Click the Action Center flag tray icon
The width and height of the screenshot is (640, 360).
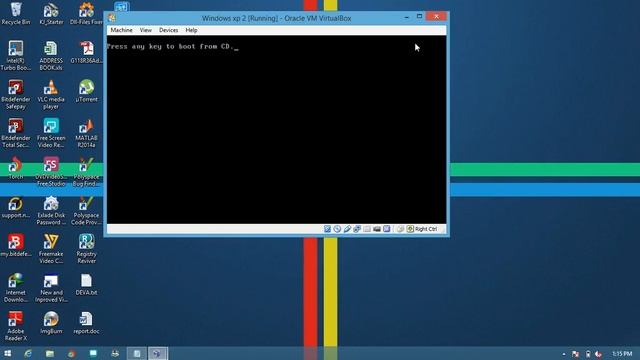point(575,354)
